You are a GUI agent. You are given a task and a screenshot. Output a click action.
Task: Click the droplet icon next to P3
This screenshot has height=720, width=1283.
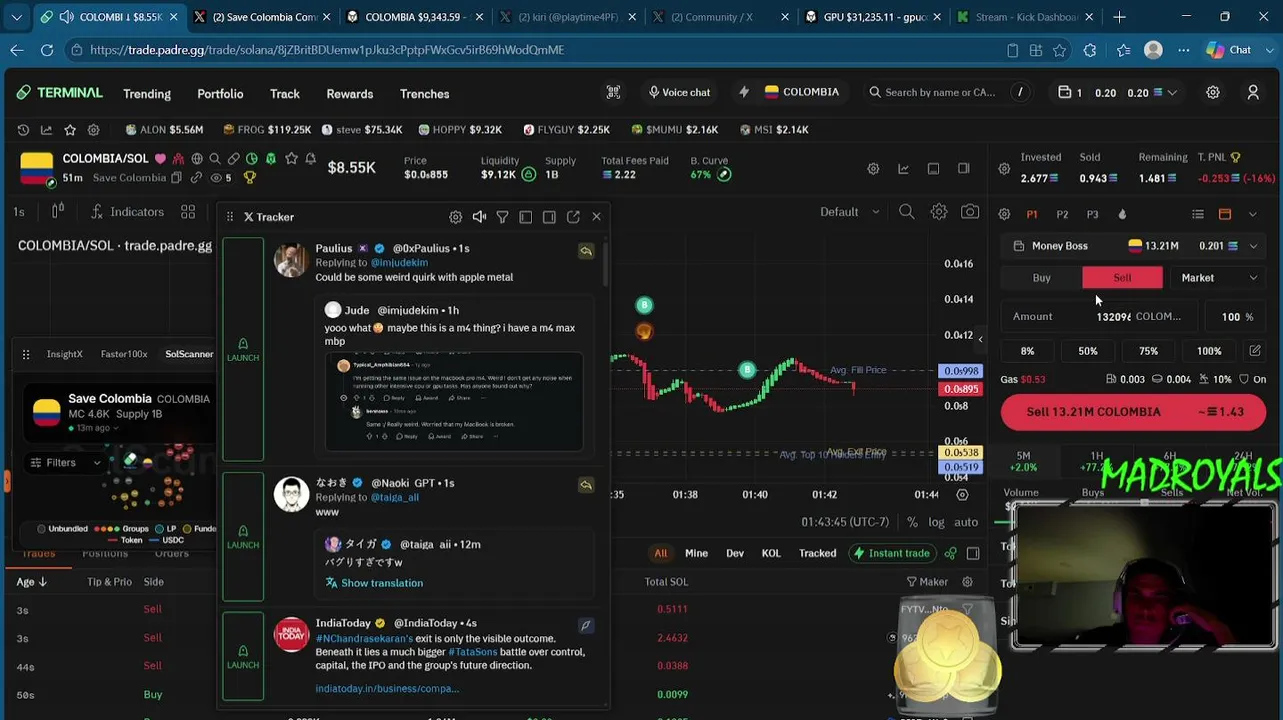click(x=1122, y=214)
